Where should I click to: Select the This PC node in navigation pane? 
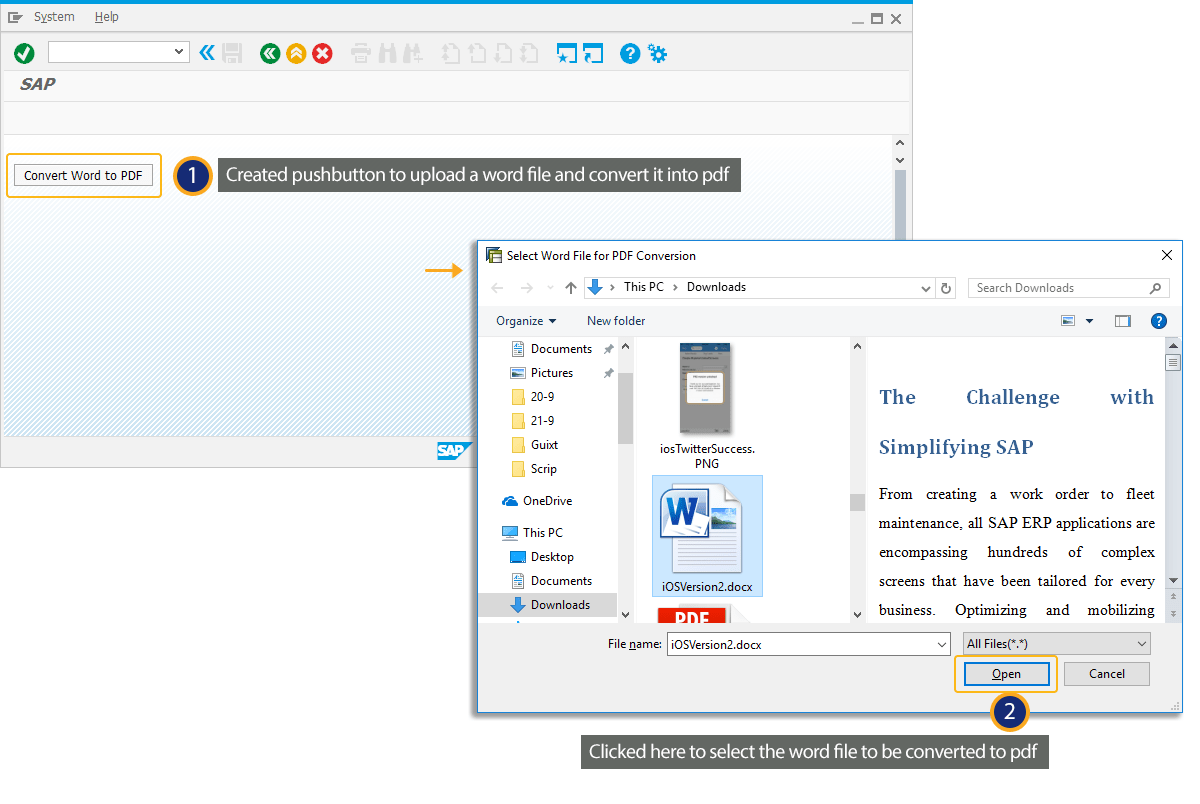[542, 533]
